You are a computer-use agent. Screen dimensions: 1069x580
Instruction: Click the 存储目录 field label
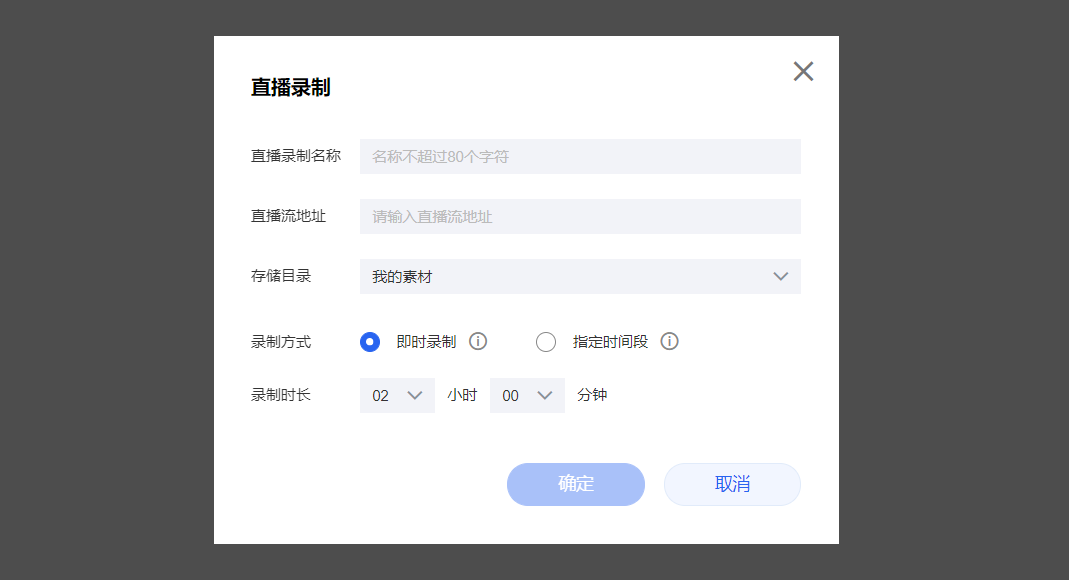[x=281, y=276]
